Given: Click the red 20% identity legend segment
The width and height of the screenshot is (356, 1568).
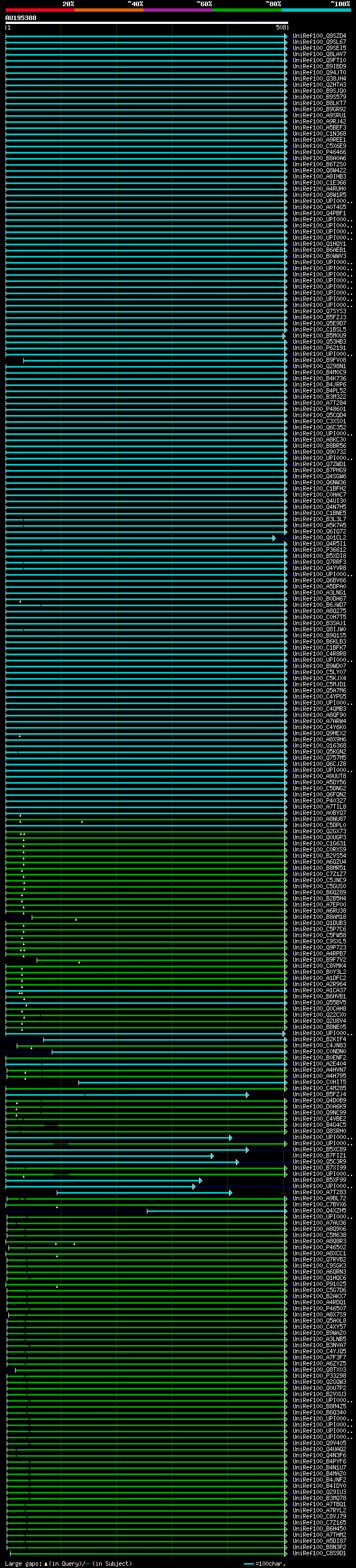Looking at the screenshot, I should (39, 10).
